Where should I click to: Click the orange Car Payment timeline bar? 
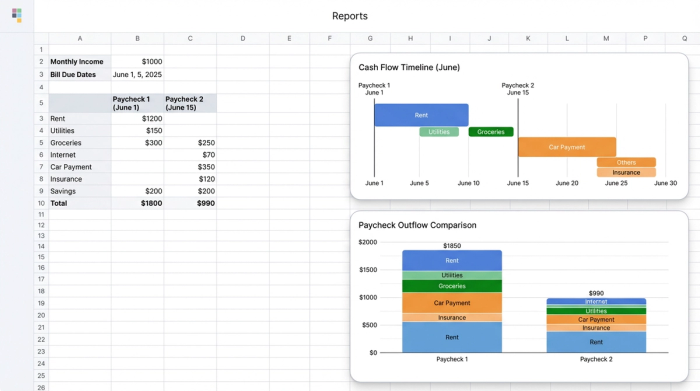[567, 147]
